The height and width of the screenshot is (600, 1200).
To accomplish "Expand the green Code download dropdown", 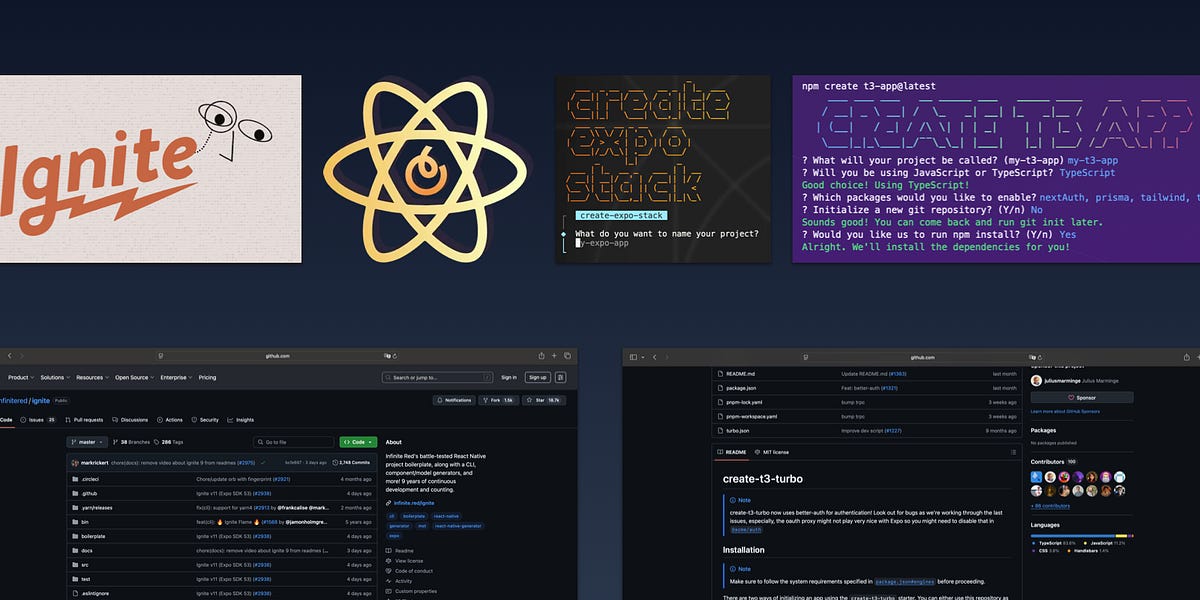I will [370, 442].
